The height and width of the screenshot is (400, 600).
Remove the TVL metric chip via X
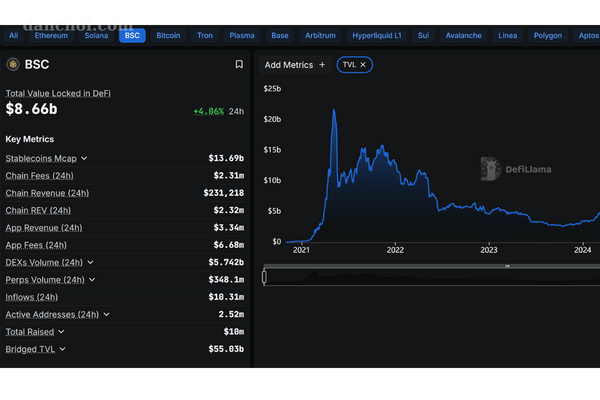pos(364,65)
